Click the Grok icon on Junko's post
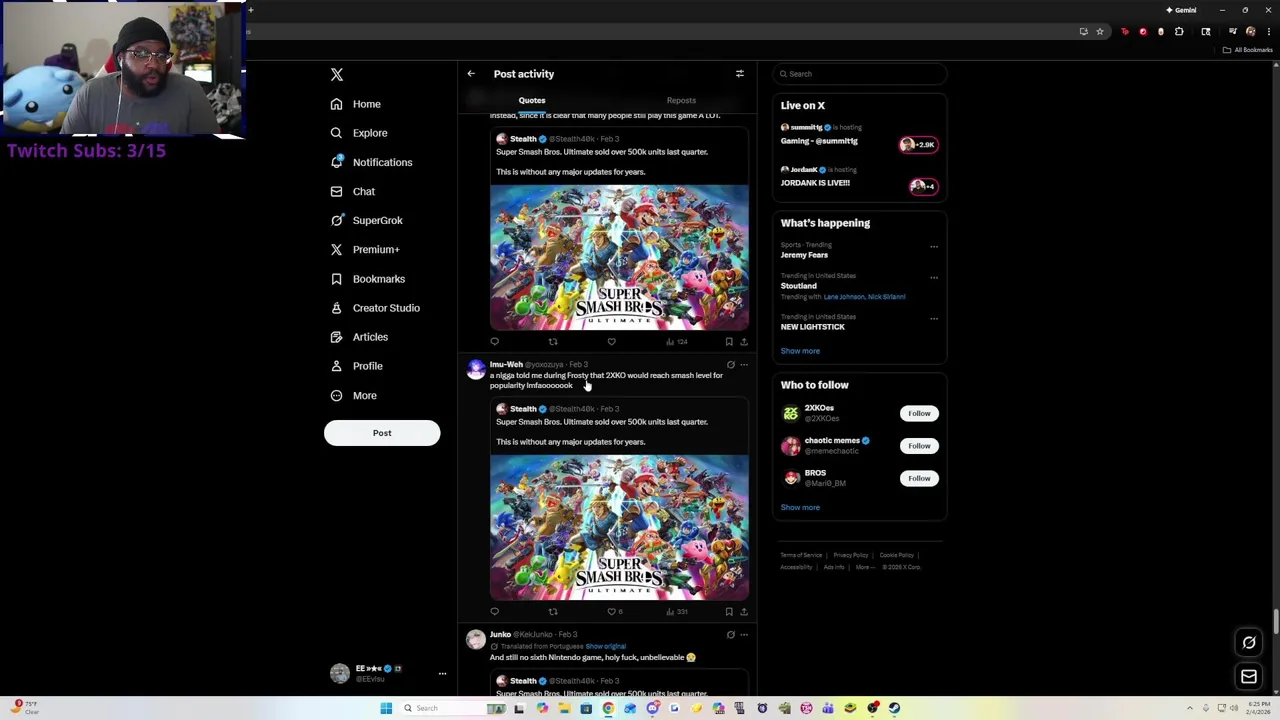Screen dimensions: 1280x720 [731, 635]
